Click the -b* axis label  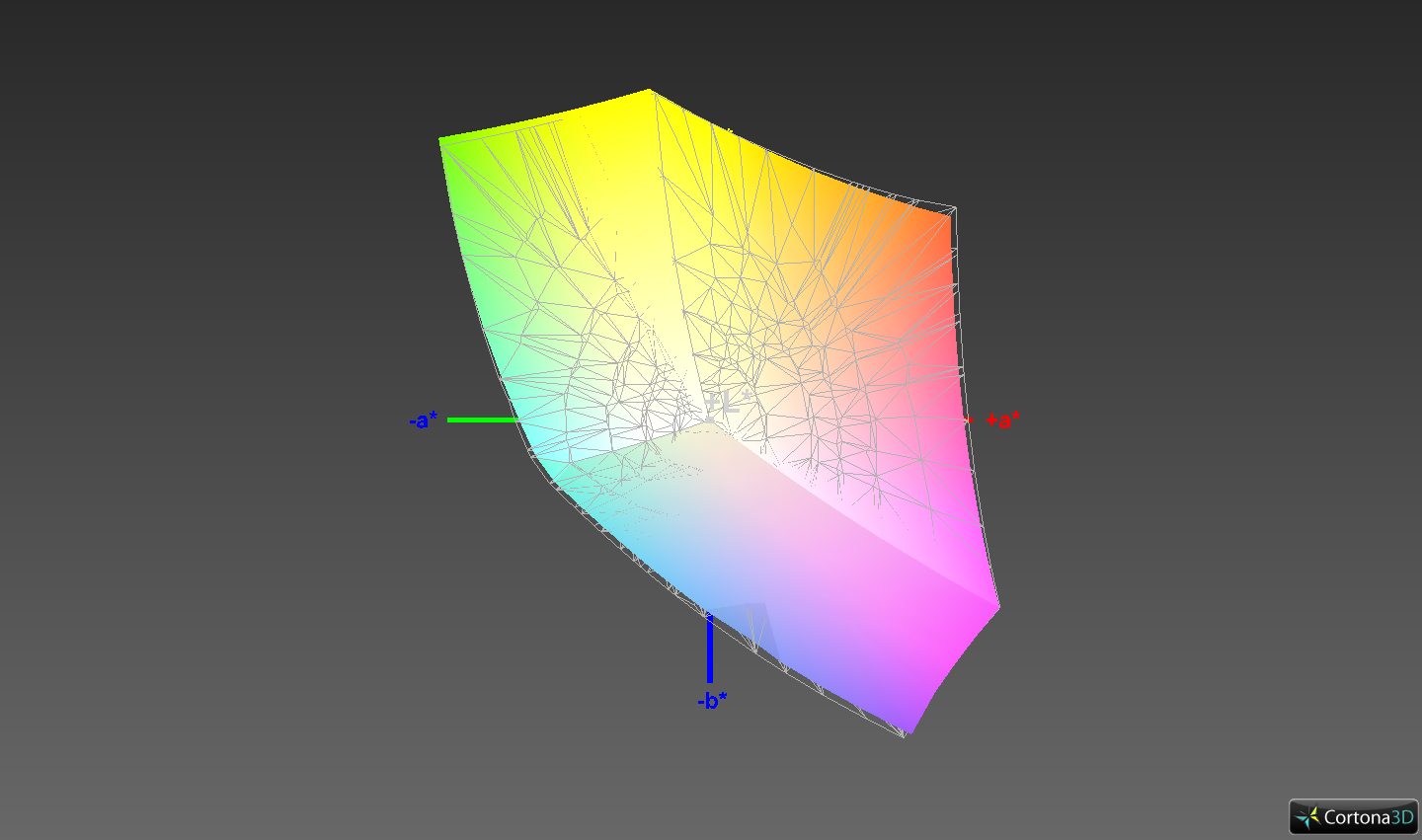712,701
